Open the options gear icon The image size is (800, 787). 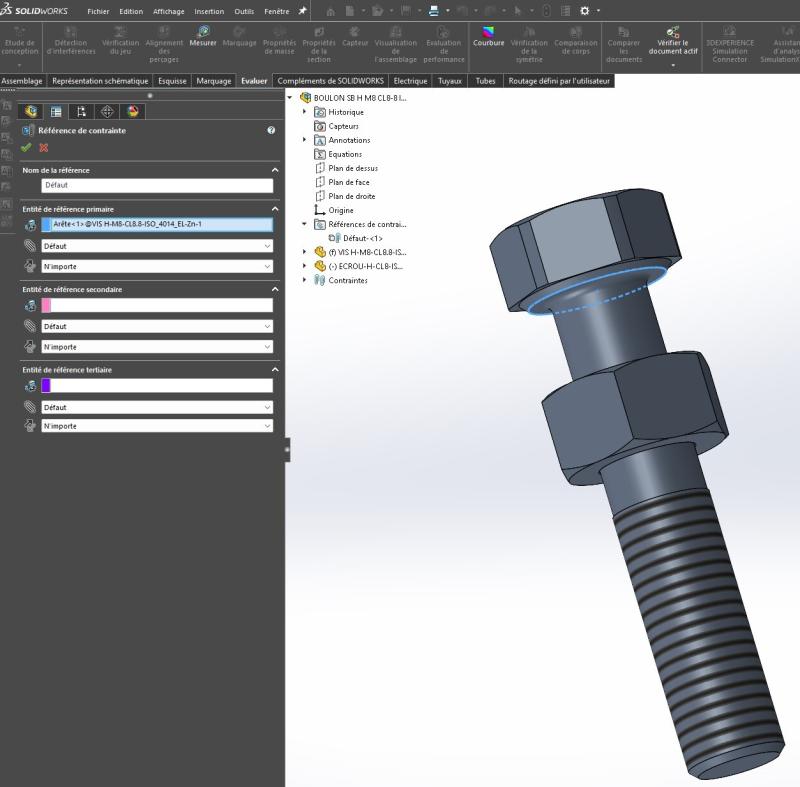[x=585, y=10]
